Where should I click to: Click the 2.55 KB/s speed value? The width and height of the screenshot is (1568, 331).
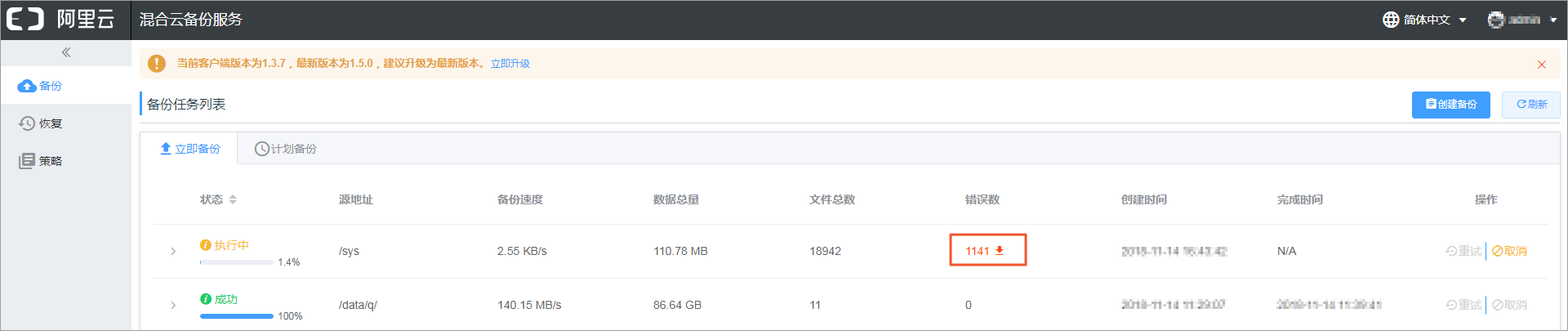point(522,251)
